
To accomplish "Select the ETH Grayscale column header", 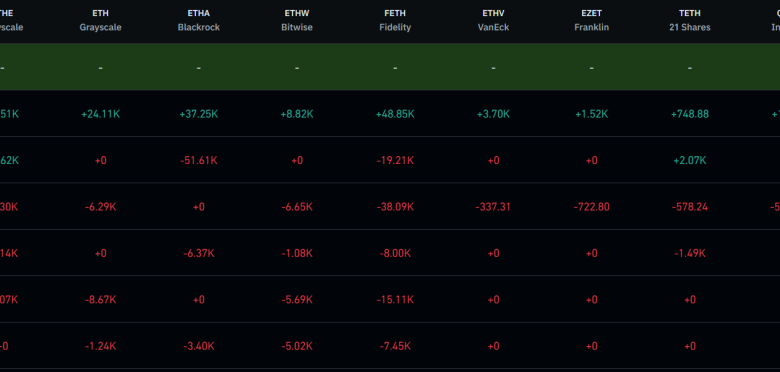I will pyautogui.click(x=100, y=20).
